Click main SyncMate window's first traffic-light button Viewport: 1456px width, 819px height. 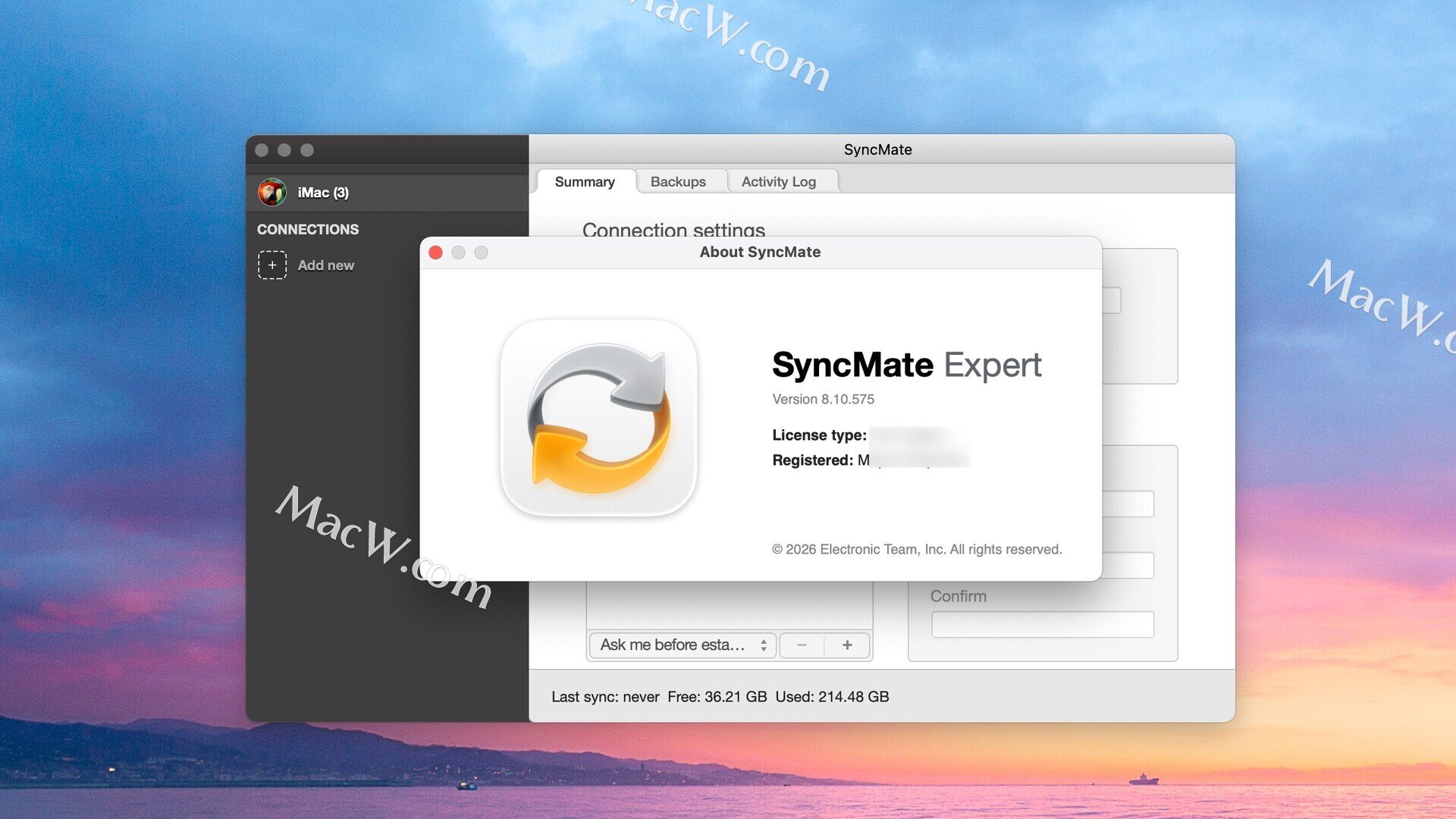point(262,150)
